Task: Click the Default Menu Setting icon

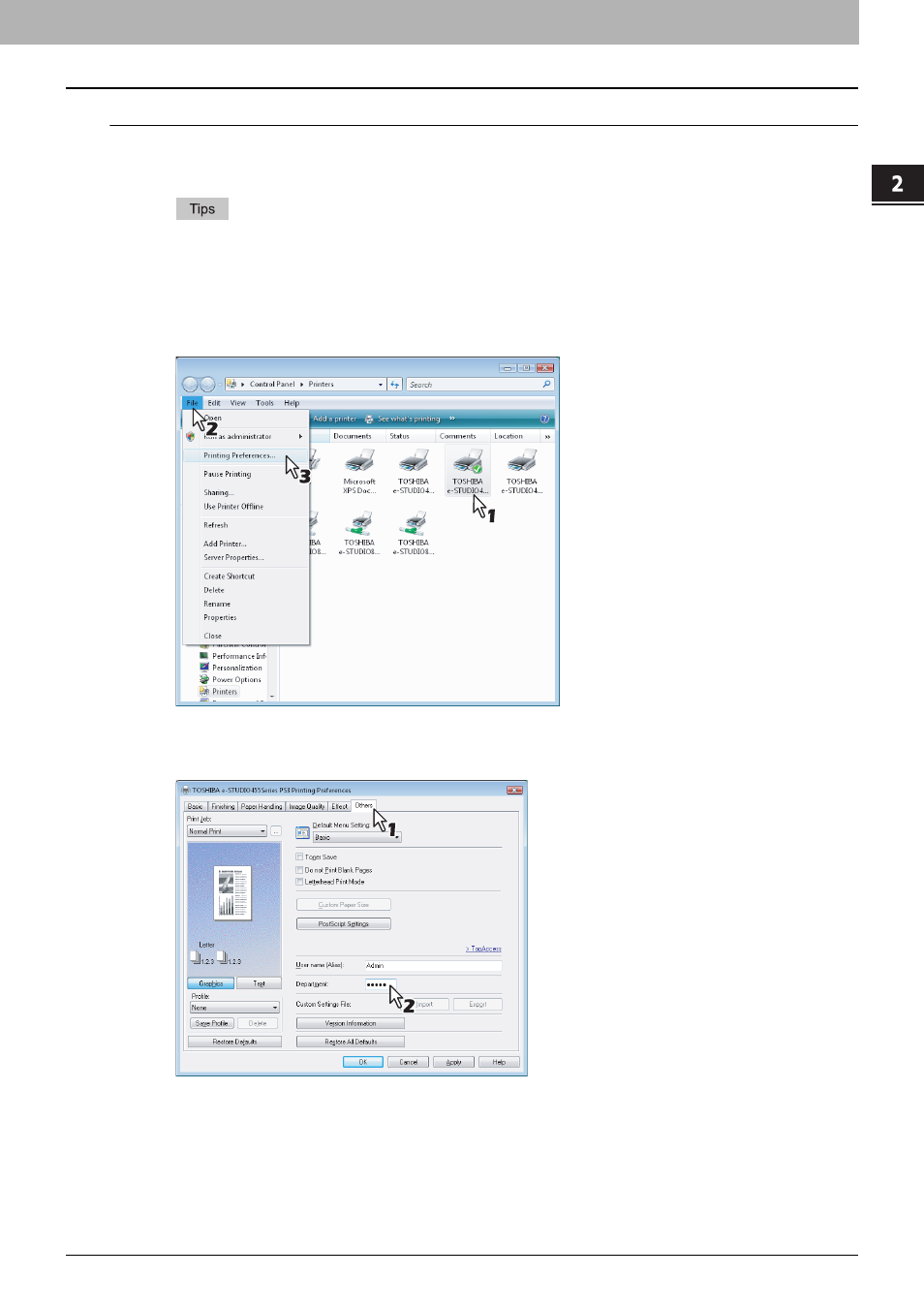Action: coord(302,832)
